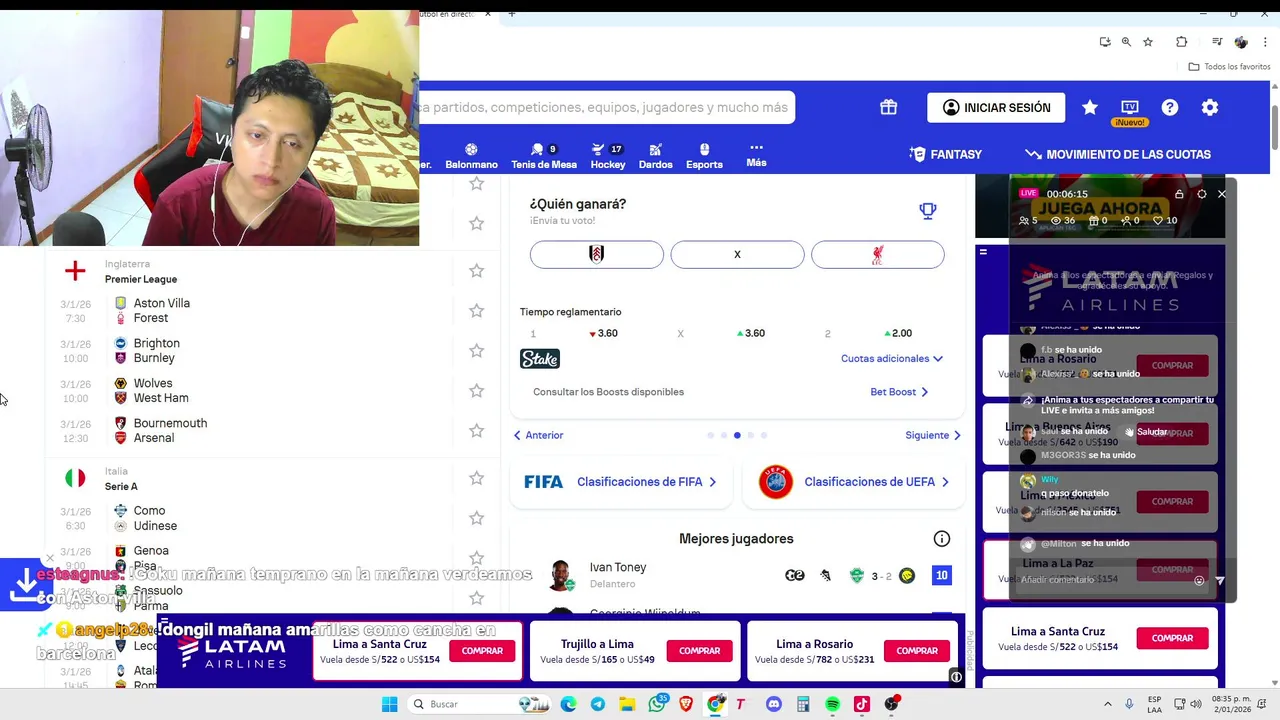
Task: Vote for the draw X option
Action: click(x=737, y=255)
